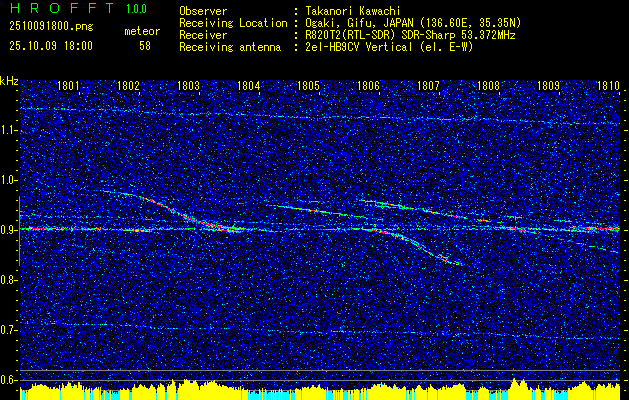The width and height of the screenshot is (629, 400).
Task: Click the Observer label
Action: point(203,11)
